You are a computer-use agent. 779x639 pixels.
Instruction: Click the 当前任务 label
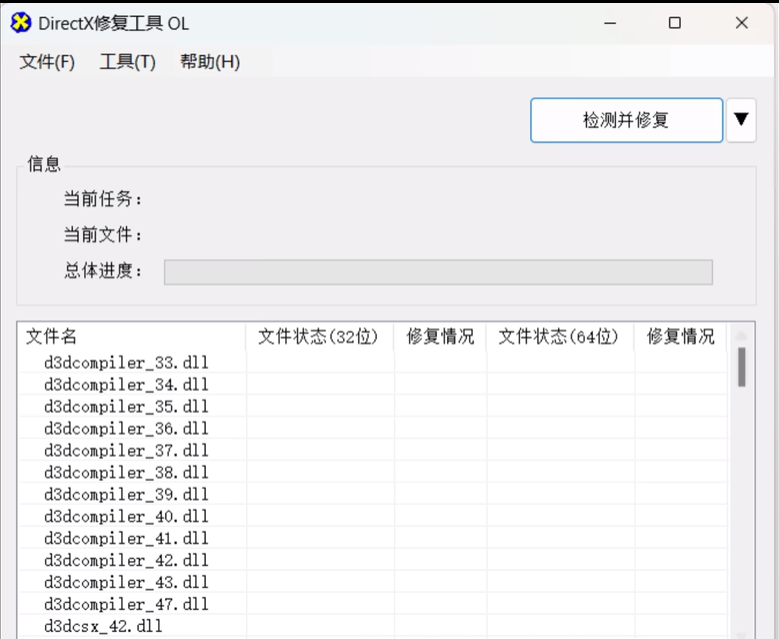click(103, 199)
